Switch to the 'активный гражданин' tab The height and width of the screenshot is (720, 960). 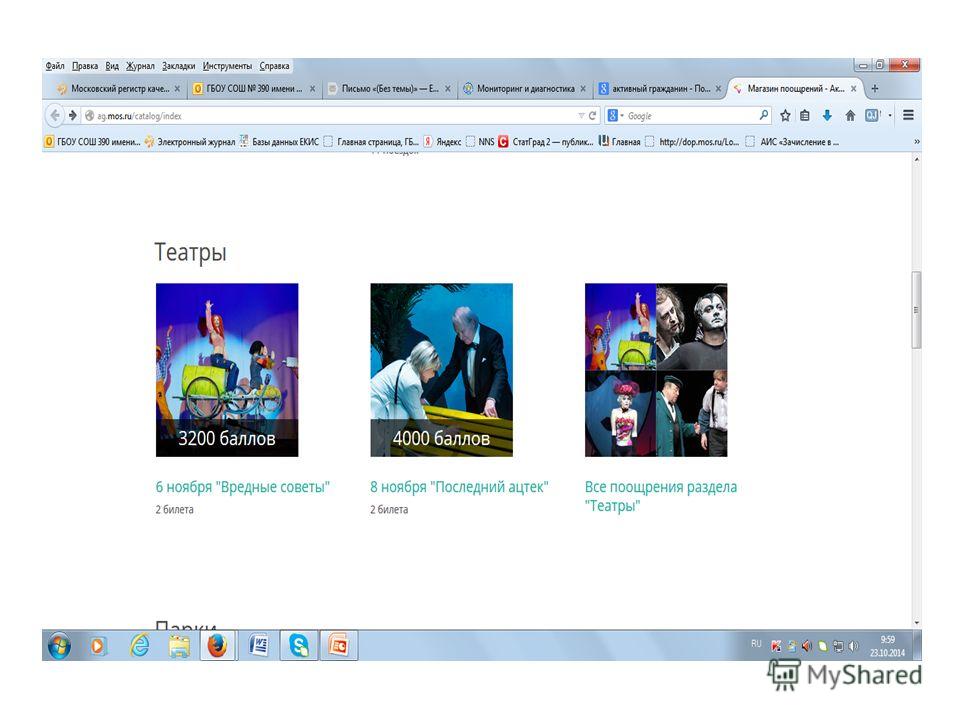[660, 89]
